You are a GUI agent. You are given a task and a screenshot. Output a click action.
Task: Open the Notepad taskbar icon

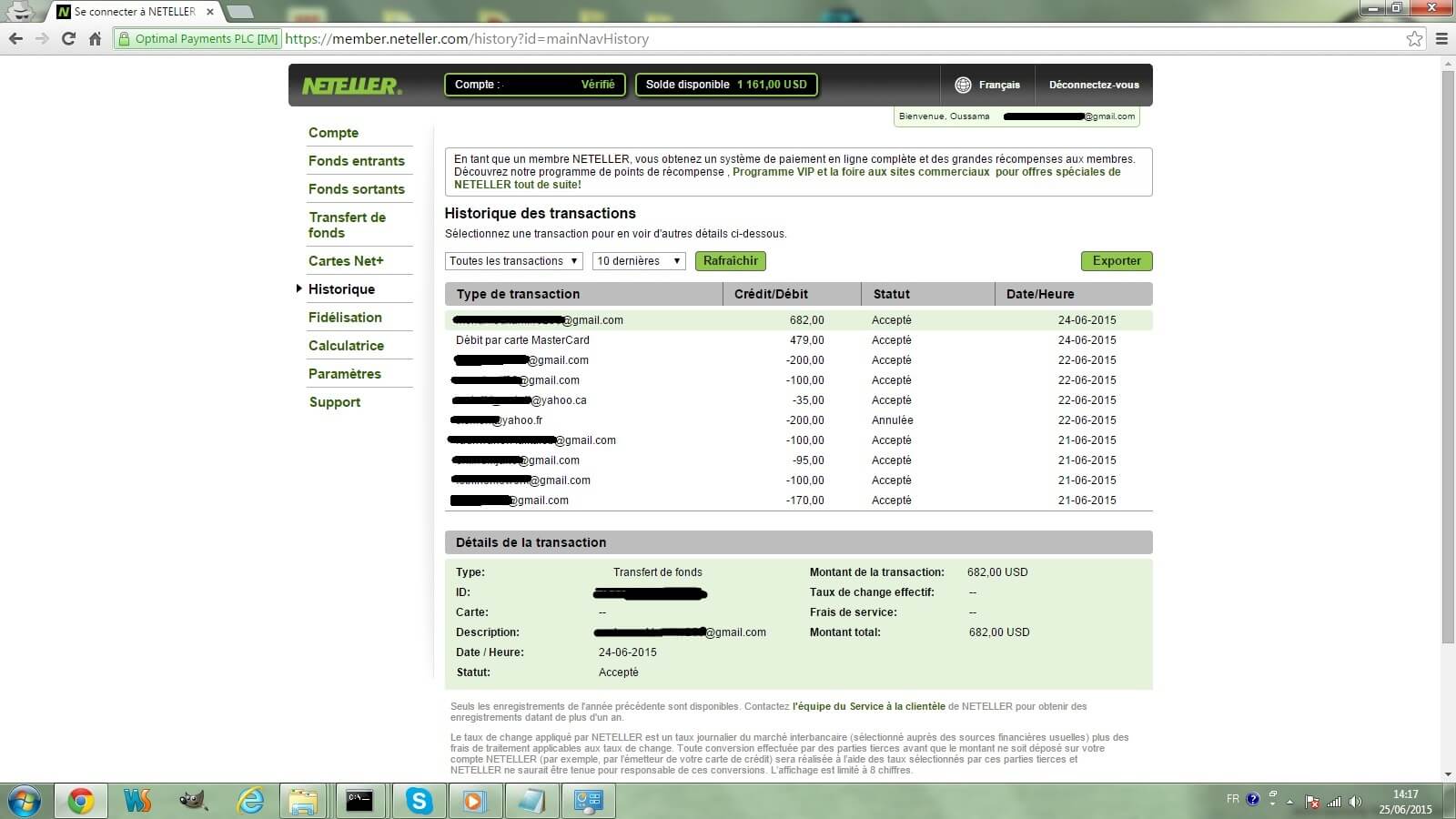(531, 801)
